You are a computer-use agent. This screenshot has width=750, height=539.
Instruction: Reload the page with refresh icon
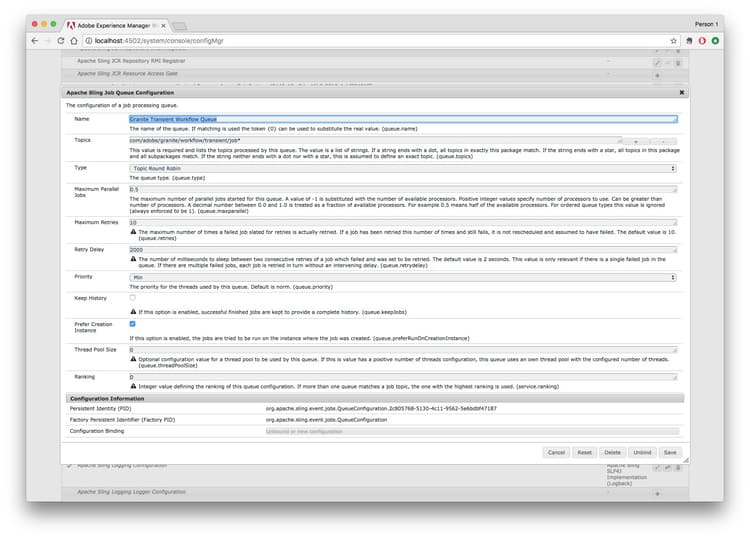tap(61, 41)
